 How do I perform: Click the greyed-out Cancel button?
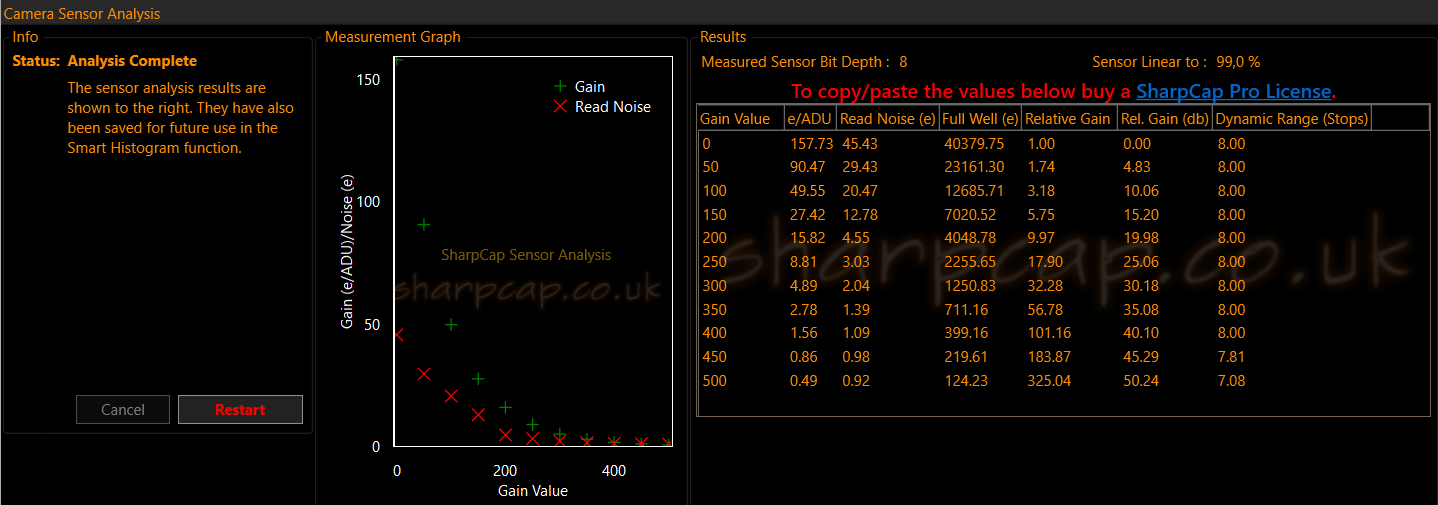pyautogui.click(x=123, y=409)
